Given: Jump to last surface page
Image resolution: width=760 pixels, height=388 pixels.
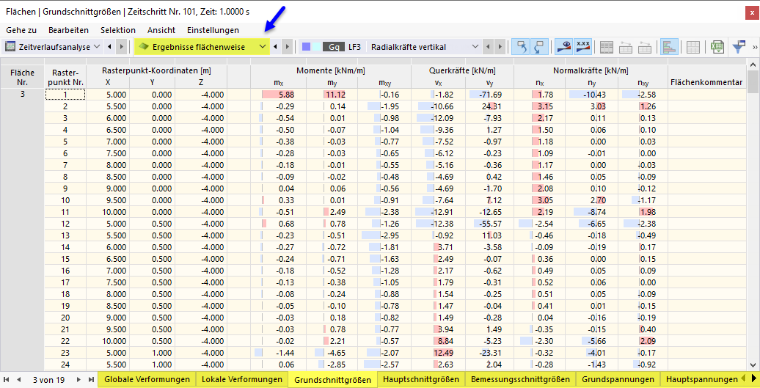Looking at the screenshot, I should (91, 379).
